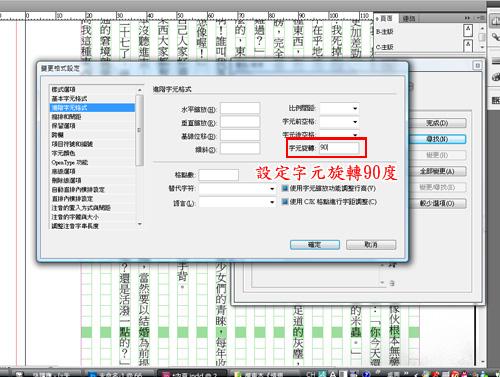This screenshot has width=500, height=377.
Task: Click the help question mark tray icon
Action: click(366, 374)
